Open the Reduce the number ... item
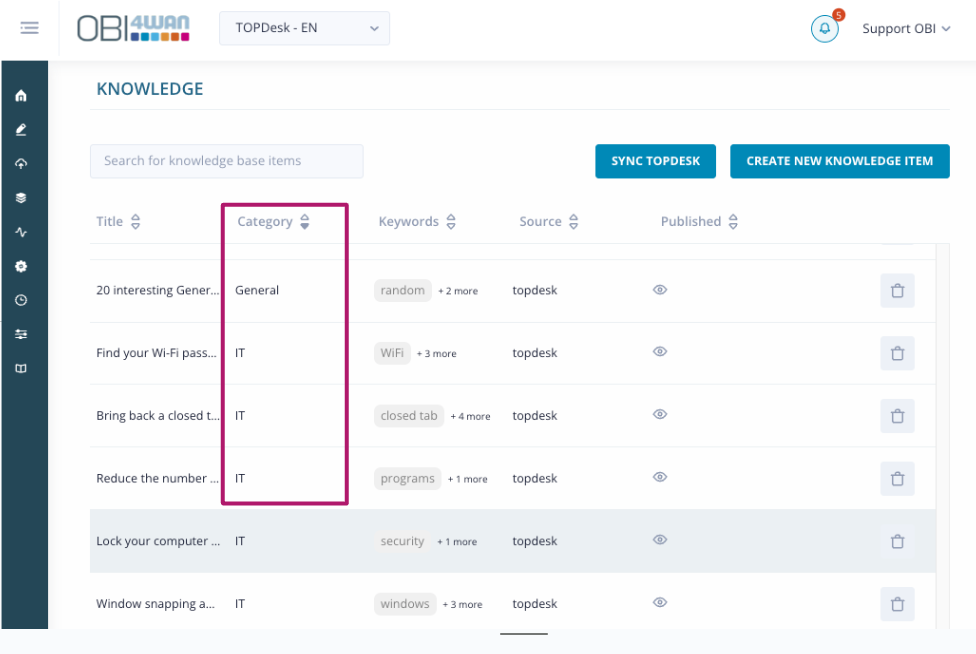The image size is (976, 654). (157, 479)
